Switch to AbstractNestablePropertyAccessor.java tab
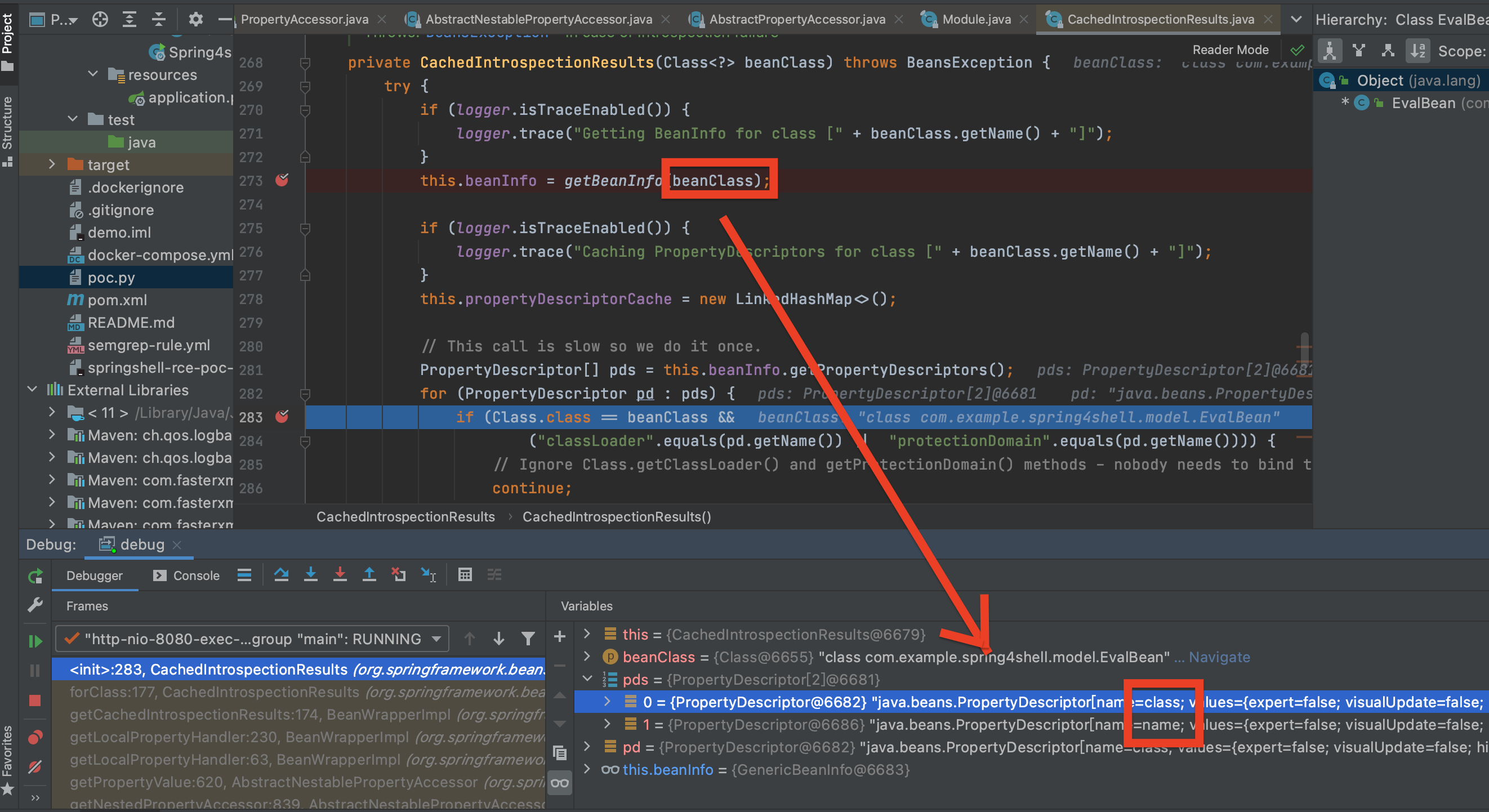The height and width of the screenshot is (812, 1489). coord(539,19)
